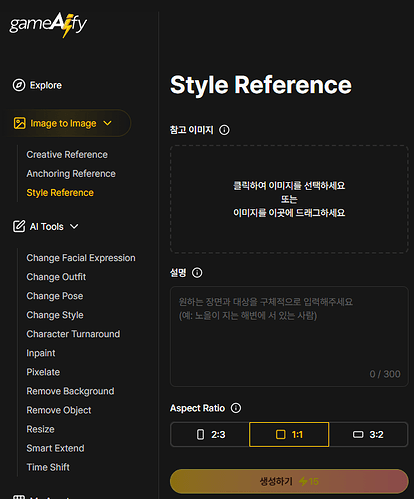Select the 1:1 aspect ratio option
The image size is (414, 499).
pyautogui.click(x=289, y=434)
